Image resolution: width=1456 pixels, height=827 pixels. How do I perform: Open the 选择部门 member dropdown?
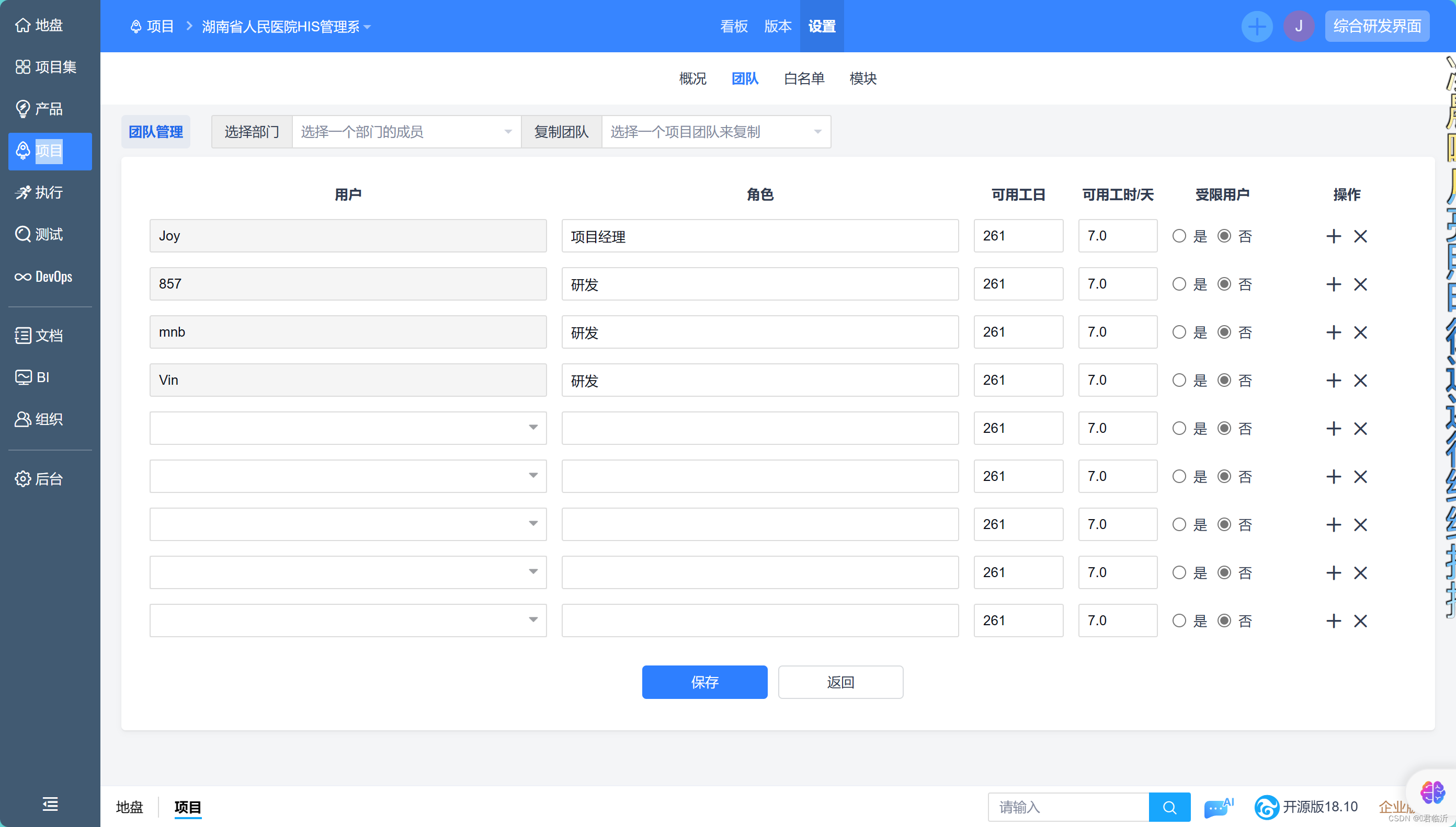pos(406,132)
